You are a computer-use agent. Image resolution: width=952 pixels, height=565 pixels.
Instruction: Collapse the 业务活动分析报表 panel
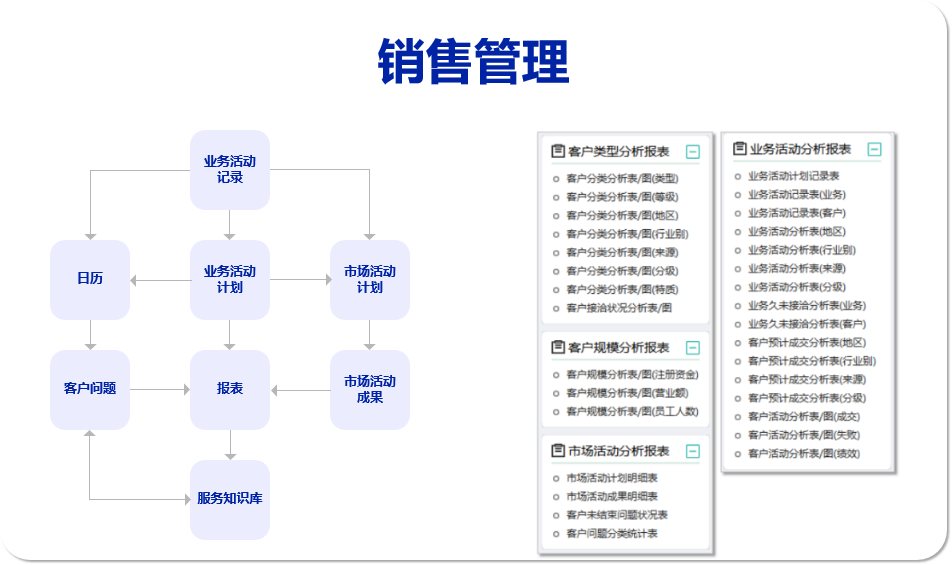pyautogui.click(x=875, y=149)
